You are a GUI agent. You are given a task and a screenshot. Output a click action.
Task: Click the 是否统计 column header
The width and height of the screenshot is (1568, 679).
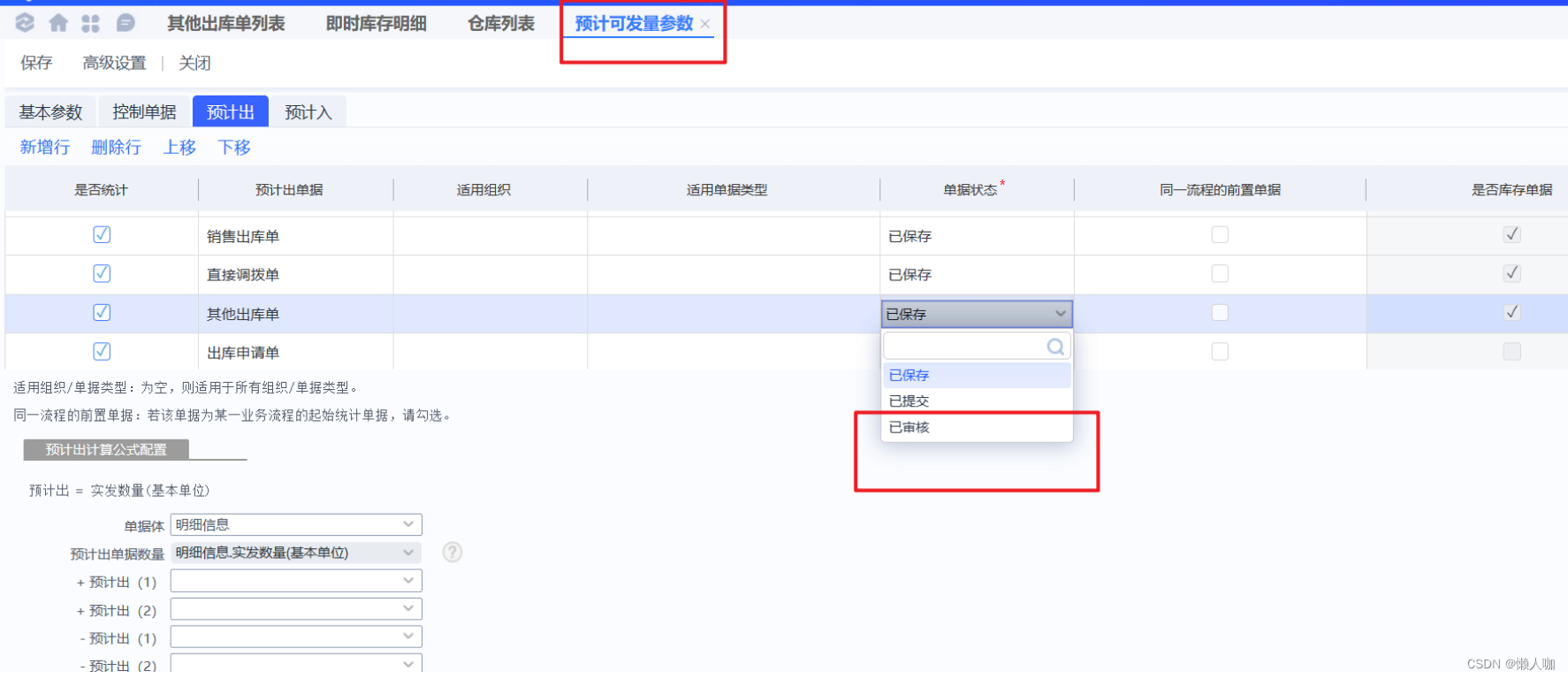click(102, 190)
